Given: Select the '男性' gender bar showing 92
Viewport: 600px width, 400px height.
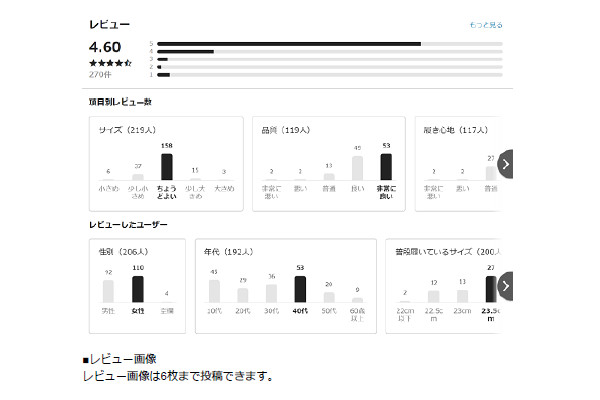Looking at the screenshot, I should pos(108,290).
